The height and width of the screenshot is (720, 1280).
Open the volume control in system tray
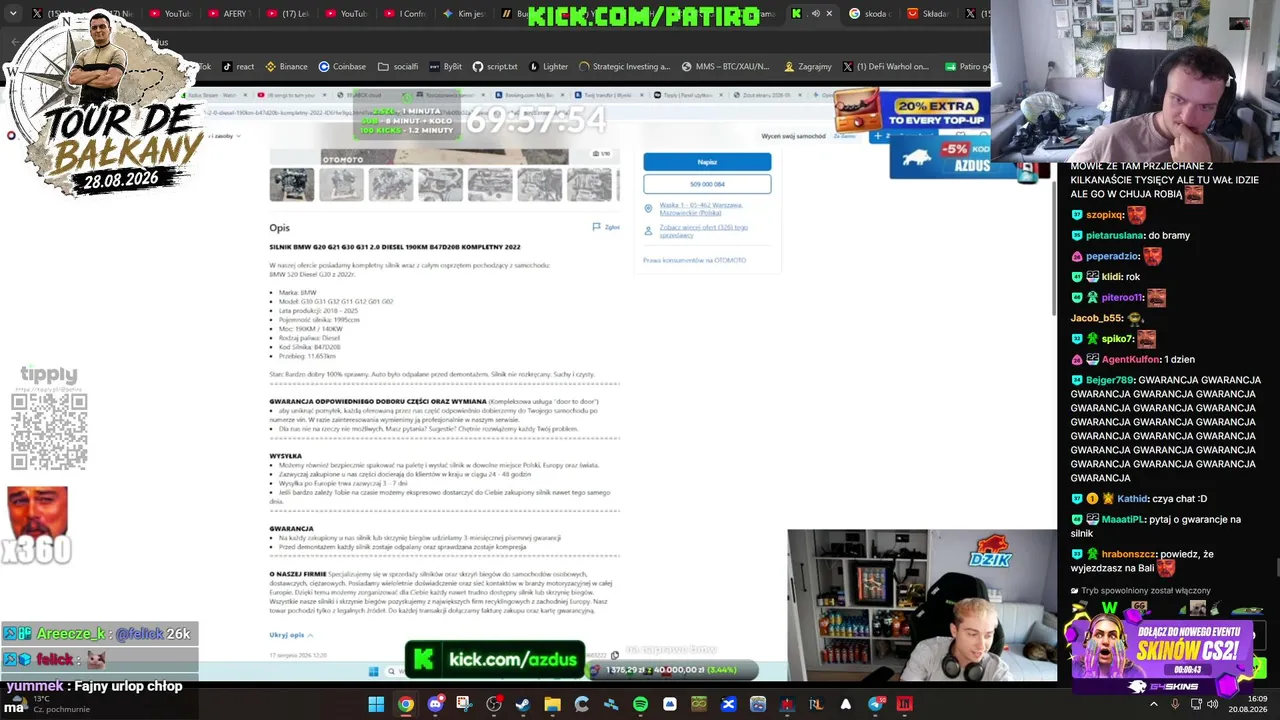[x=1212, y=704]
